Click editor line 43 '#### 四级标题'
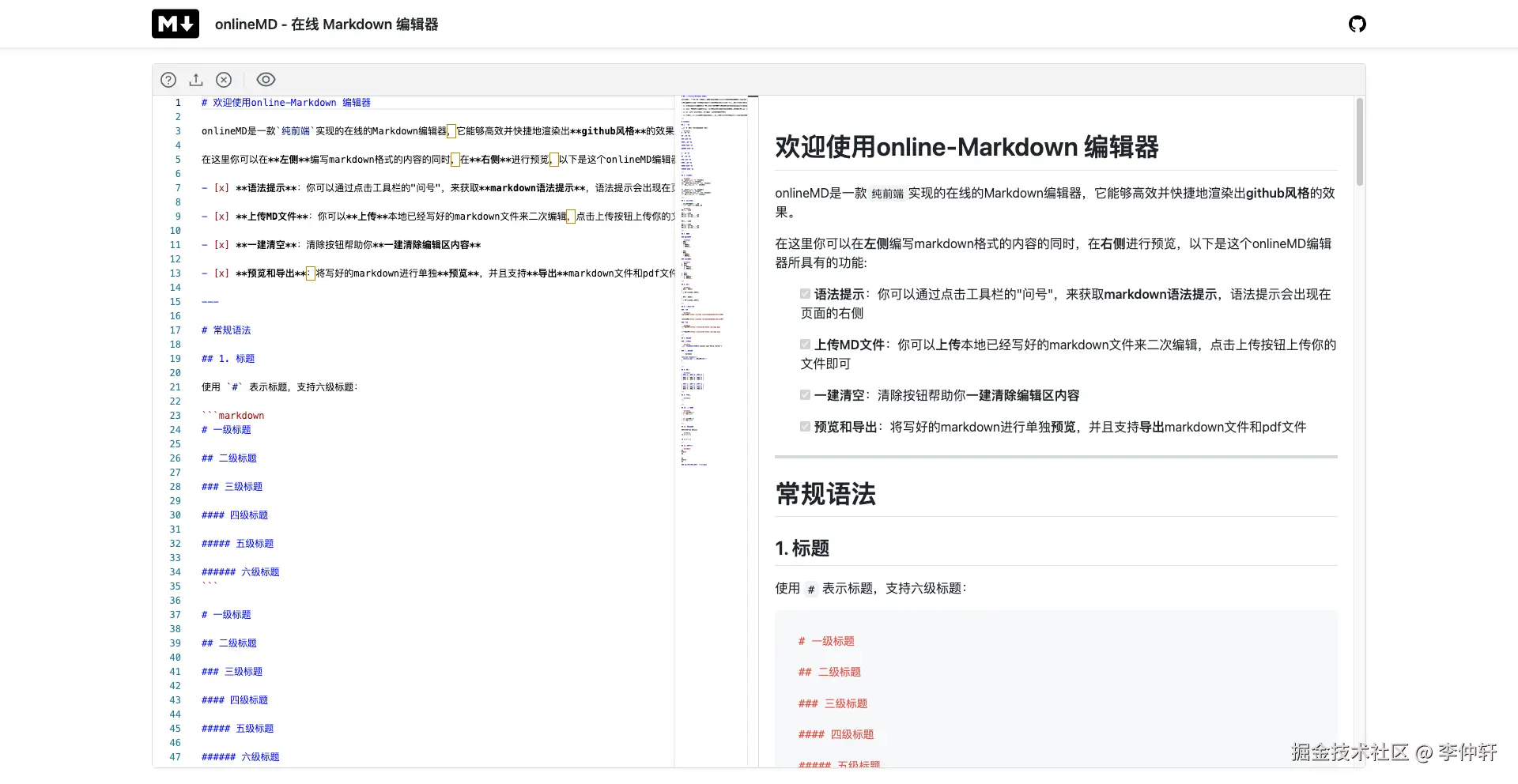1518x784 pixels. (x=235, y=700)
